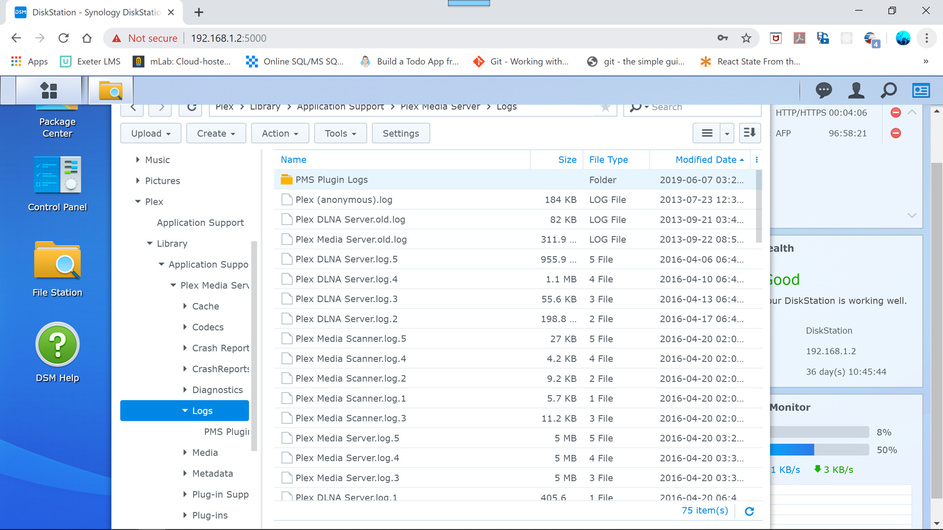This screenshot has height=530, width=943.
Task: Open the Chrome menu three dots
Action: tap(926, 38)
